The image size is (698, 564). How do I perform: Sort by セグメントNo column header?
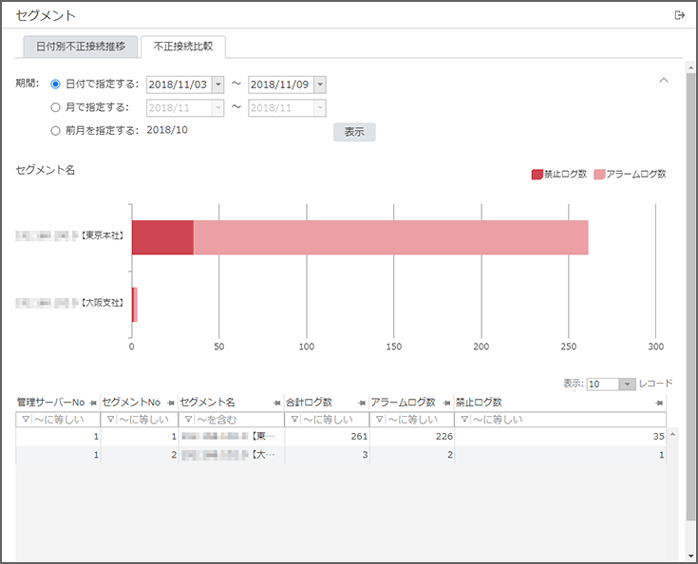131,402
